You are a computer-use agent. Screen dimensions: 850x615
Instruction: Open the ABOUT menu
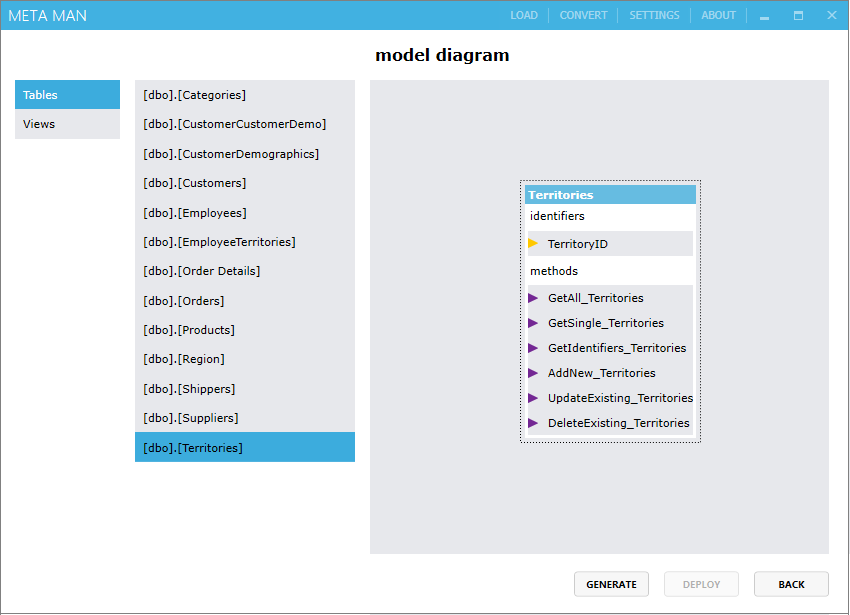click(718, 15)
